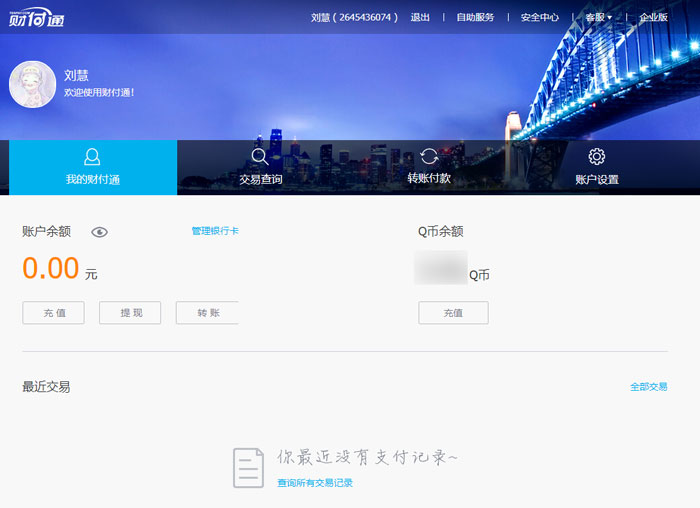Click the circular arrows 转账付款 icon
Screen dimensions: 700x508
click(x=429, y=156)
